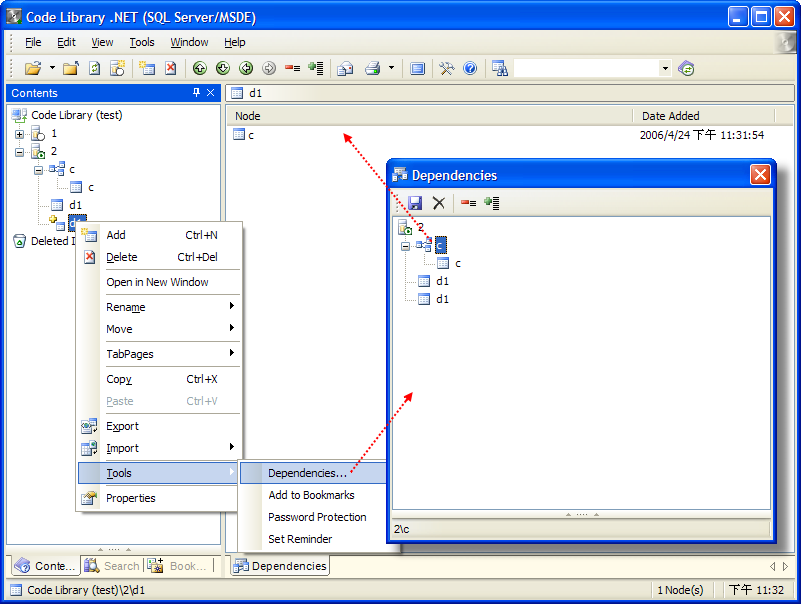The height and width of the screenshot is (604, 801).
Task: Open the Move submenu
Action: pos(158,329)
